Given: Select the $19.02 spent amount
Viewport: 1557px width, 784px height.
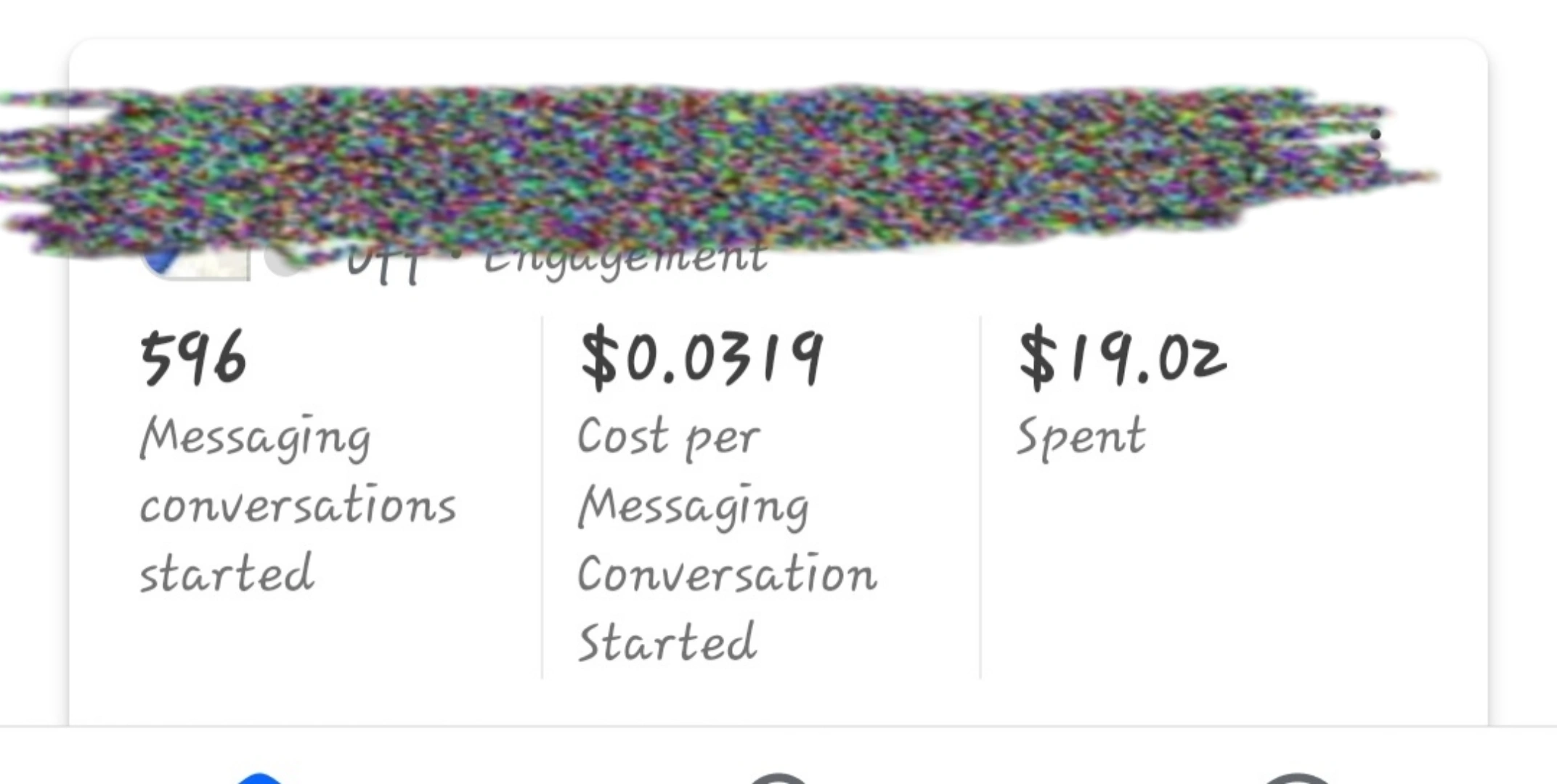Looking at the screenshot, I should pyautogui.click(x=1122, y=359).
